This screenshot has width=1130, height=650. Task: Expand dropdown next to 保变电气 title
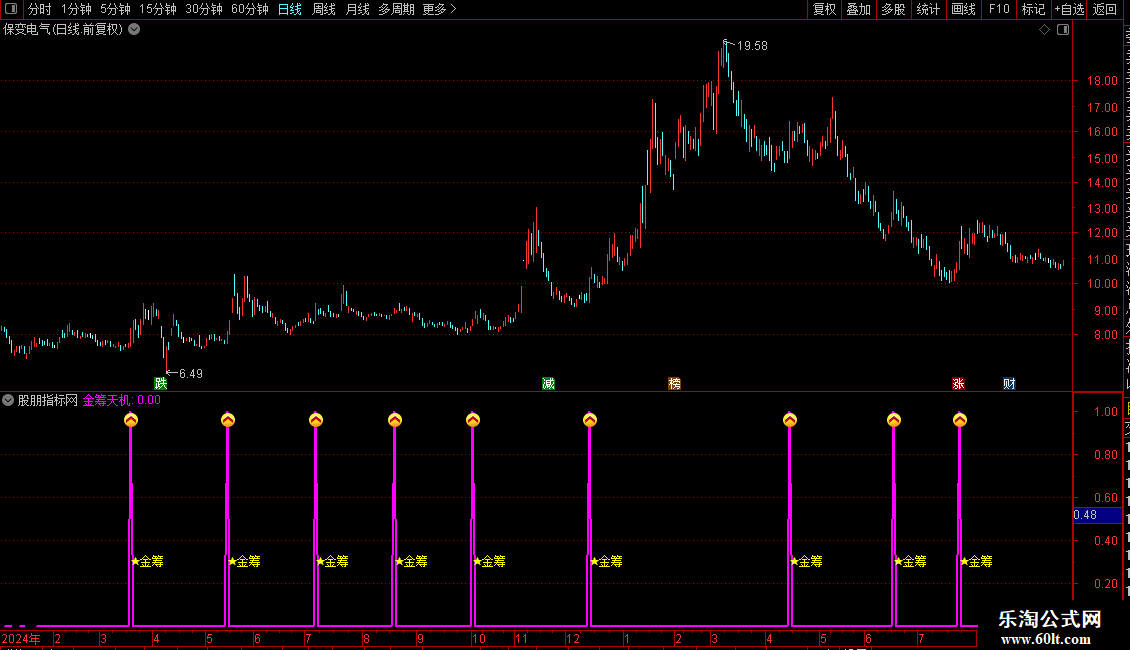click(134, 30)
